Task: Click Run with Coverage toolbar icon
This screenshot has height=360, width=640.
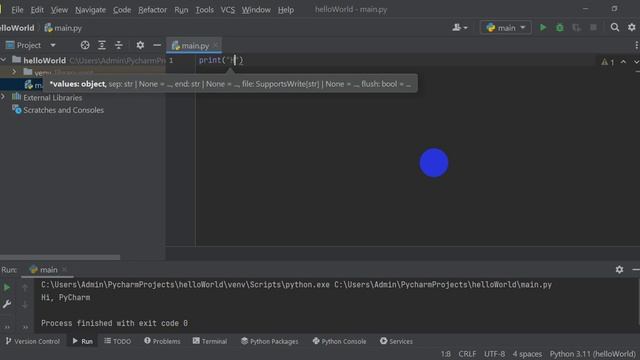Action: click(x=576, y=28)
